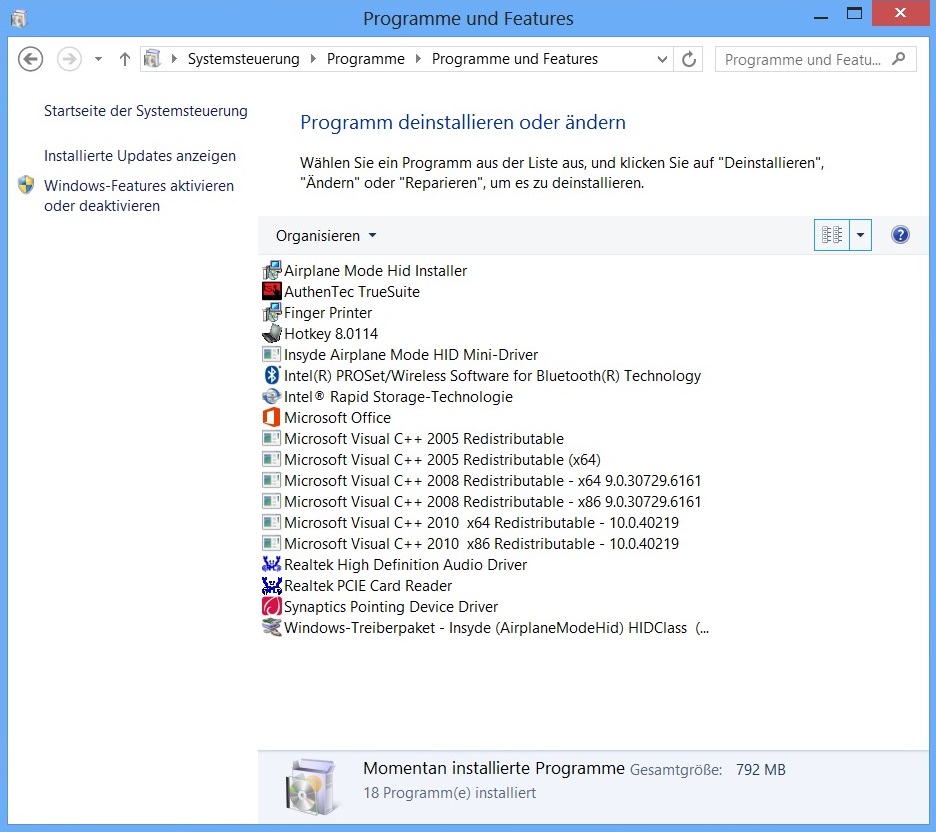Click the window system icon in title bar
This screenshot has height=832, width=936.
pyautogui.click(x=19, y=19)
